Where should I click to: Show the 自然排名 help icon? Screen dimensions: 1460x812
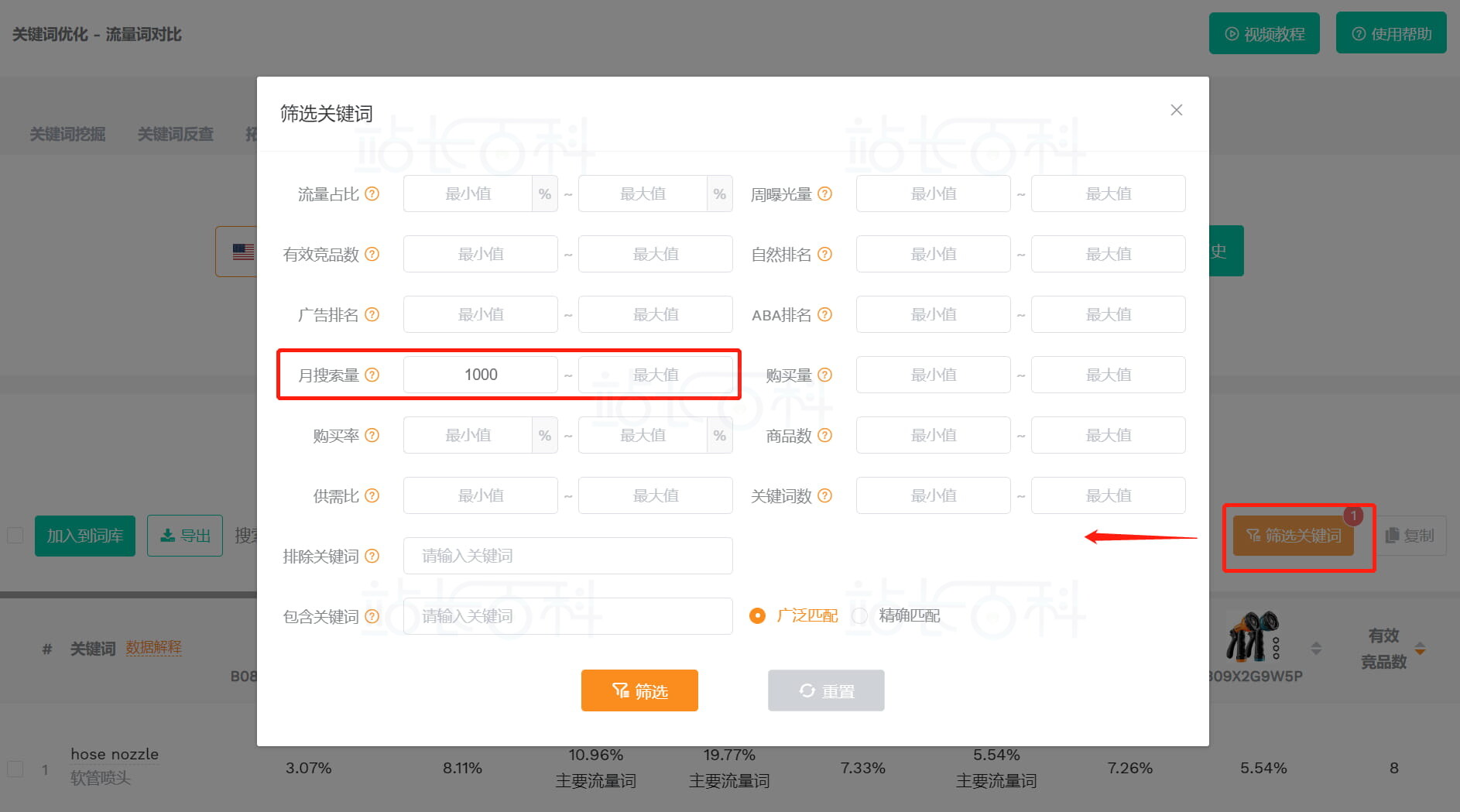(x=825, y=254)
